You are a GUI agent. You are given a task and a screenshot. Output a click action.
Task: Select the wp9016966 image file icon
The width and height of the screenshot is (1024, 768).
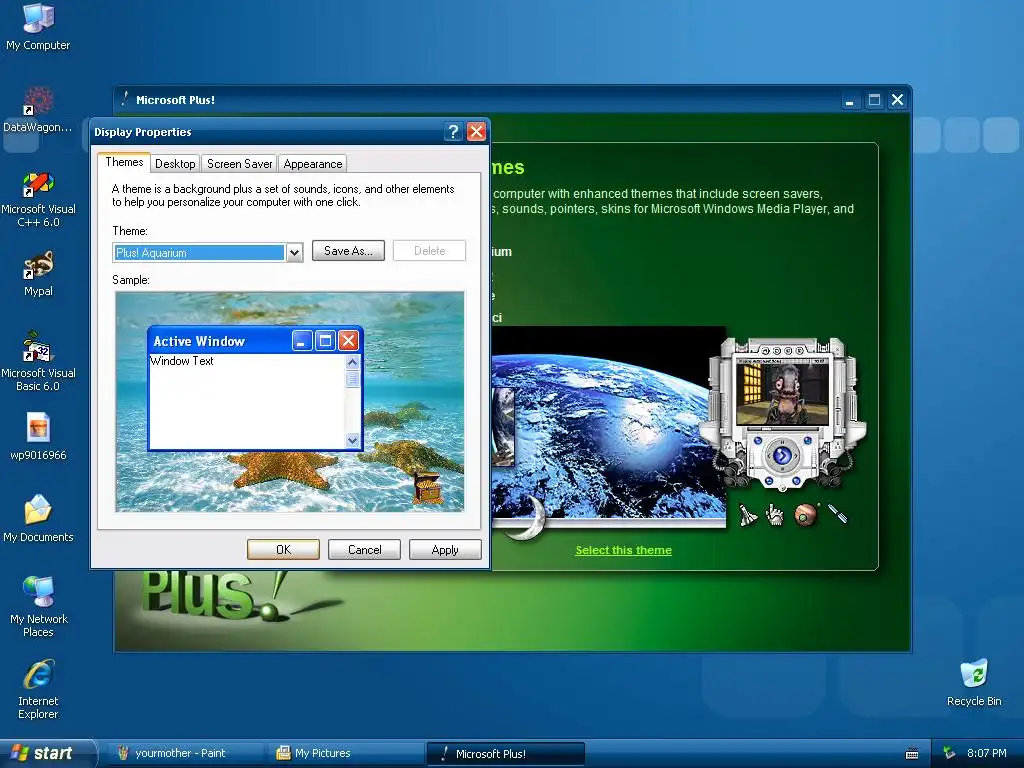pyautogui.click(x=38, y=436)
